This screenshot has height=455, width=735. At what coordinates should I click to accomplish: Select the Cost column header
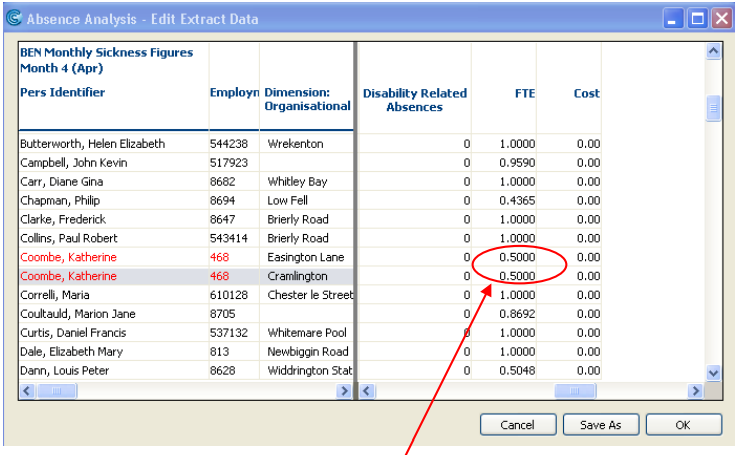coord(586,93)
